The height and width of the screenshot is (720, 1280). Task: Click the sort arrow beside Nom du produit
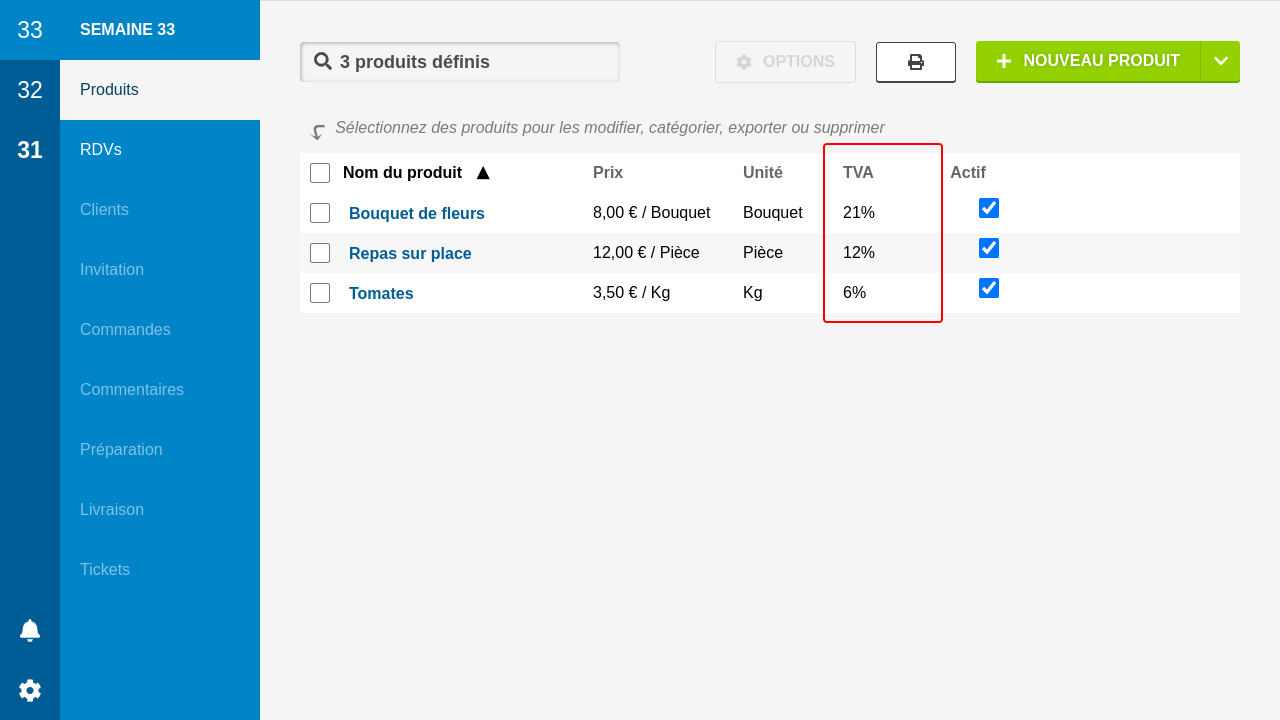click(483, 173)
